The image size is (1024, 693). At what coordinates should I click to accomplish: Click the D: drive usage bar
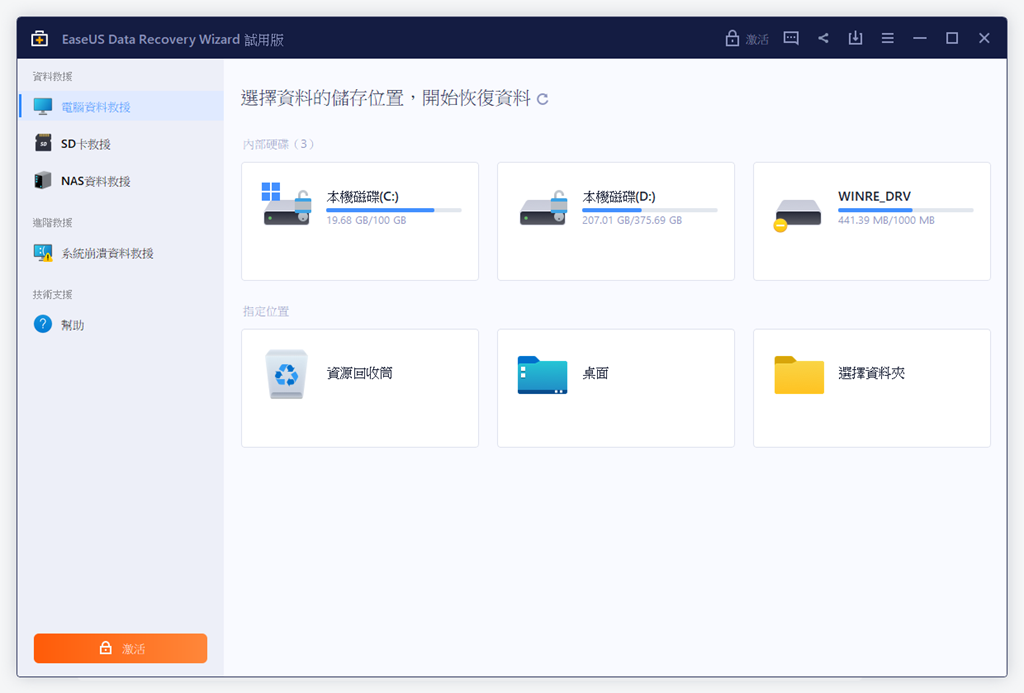(x=650, y=210)
